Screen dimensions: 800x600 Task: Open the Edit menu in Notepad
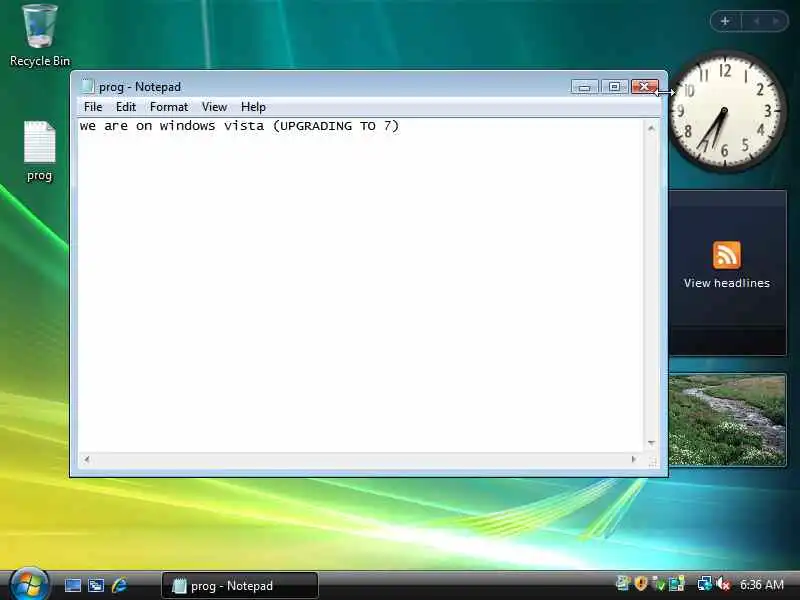coord(126,107)
